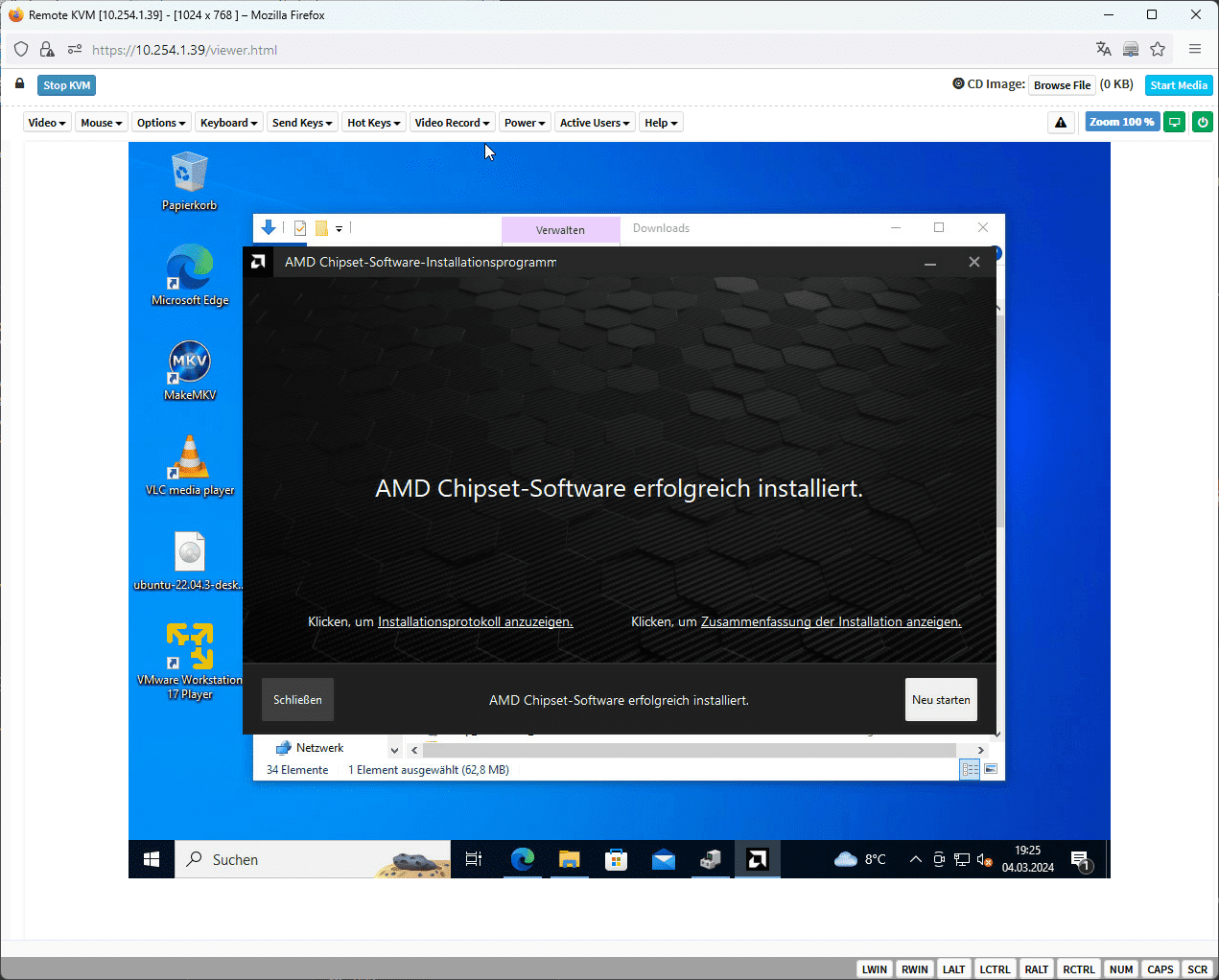Open the Installationsprotokoll anzeigen link
The image size is (1219, 980).
(x=475, y=621)
